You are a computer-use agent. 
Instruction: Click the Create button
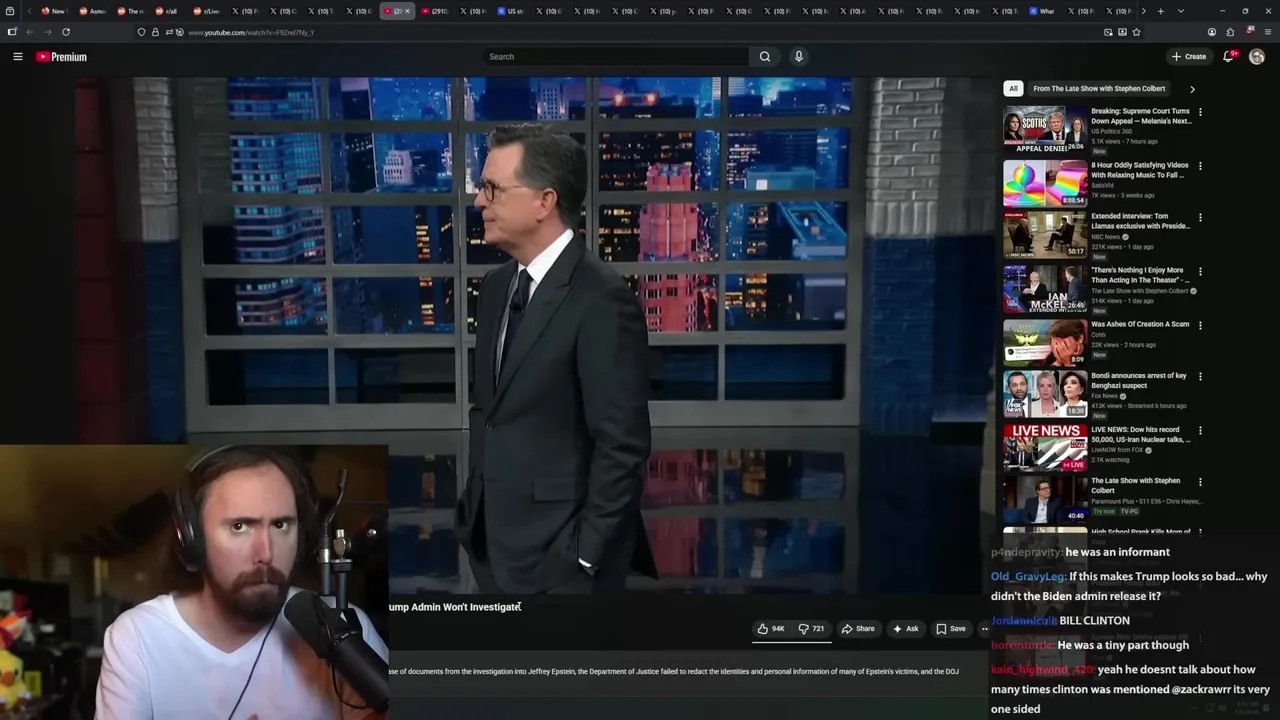(x=1189, y=57)
